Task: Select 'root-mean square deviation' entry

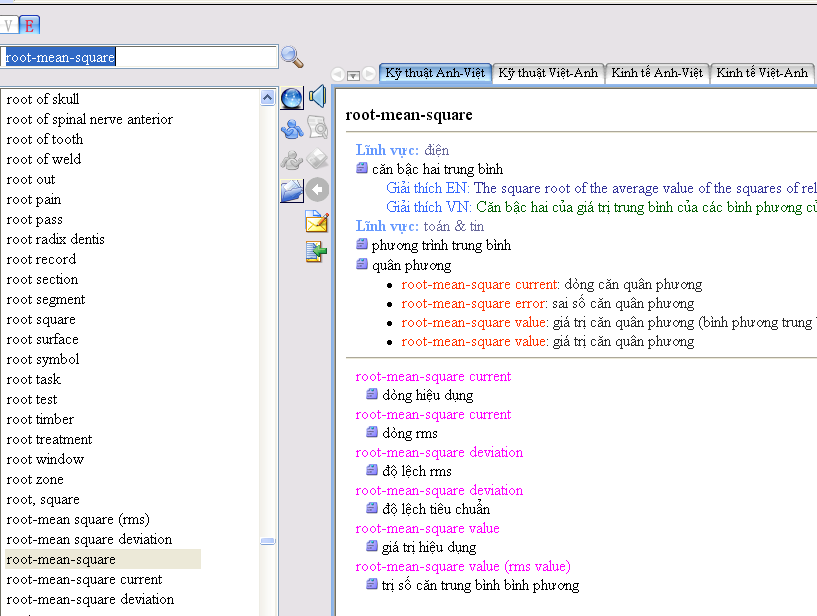Action: coord(89,539)
